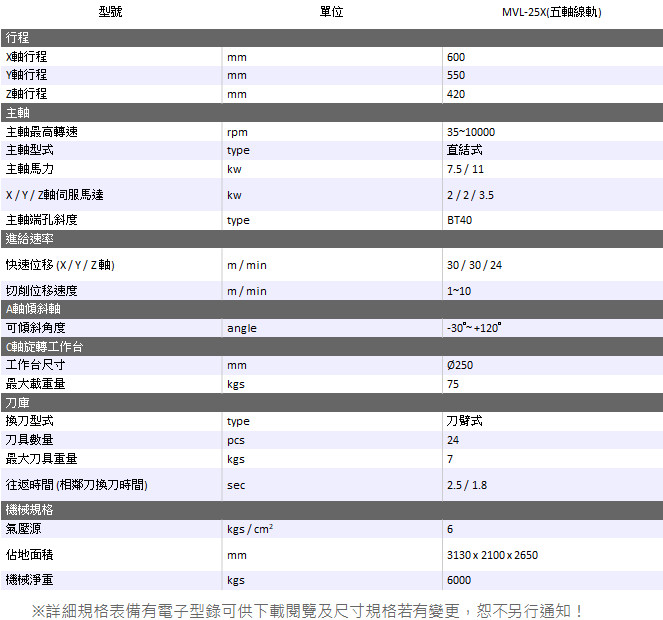The height and width of the screenshot is (620, 663).
Task: Click the tool change time 2.5 / 1.8
Action: click(467, 485)
